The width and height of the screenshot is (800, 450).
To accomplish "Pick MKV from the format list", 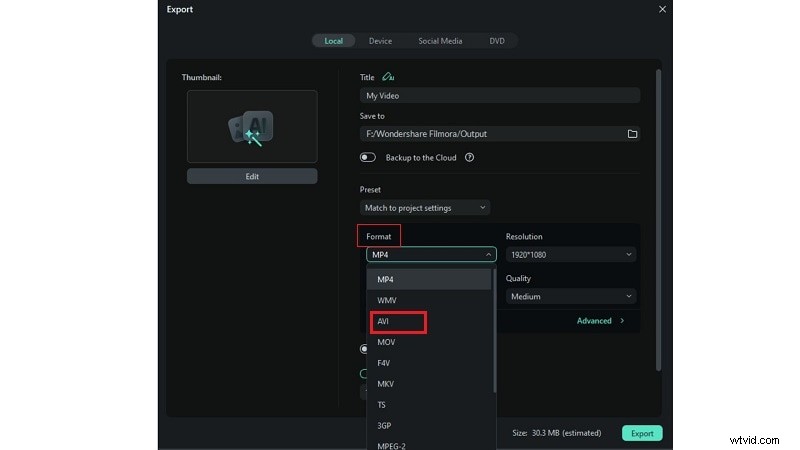I will pos(429,384).
